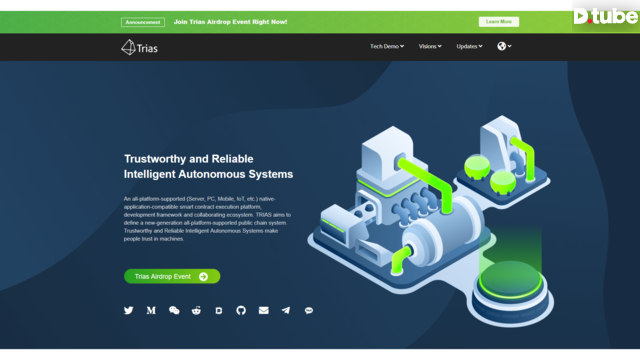The width and height of the screenshot is (640, 360).
Task: Click the Learn More button in banner
Action: tap(499, 22)
